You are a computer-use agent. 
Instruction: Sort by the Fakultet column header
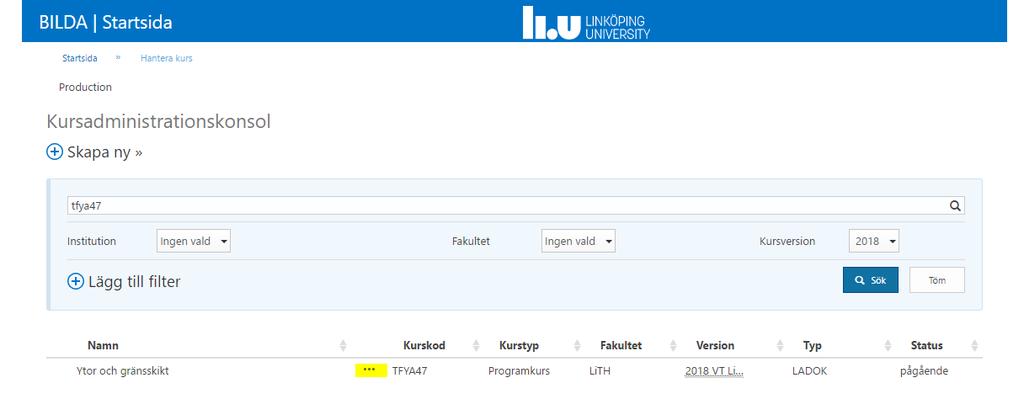tap(621, 345)
